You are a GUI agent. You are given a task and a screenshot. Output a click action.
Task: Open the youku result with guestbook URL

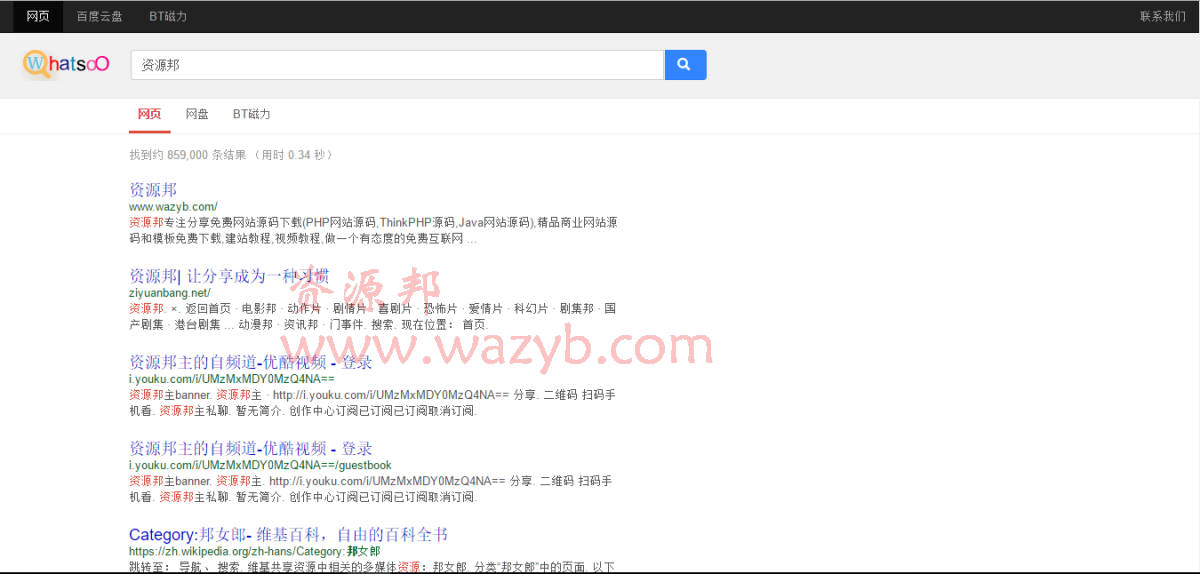tap(250, 448)
